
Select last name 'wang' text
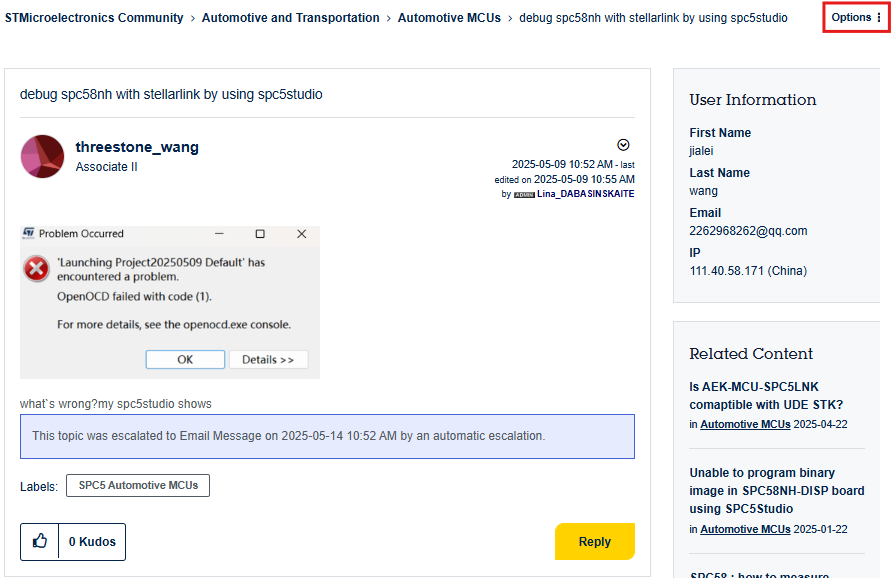[x=703, y=191]
